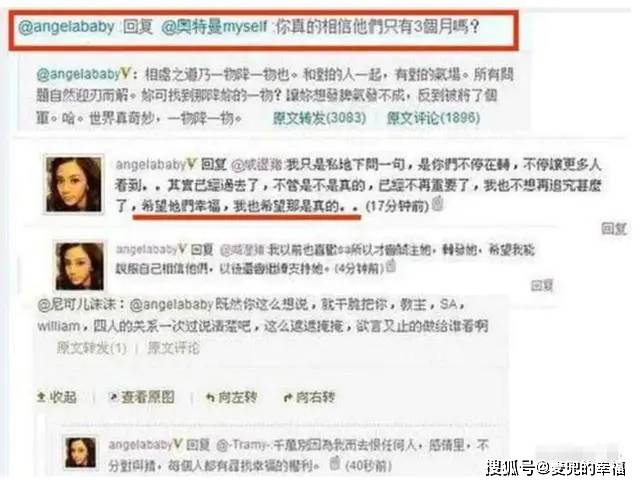This screenshot has width=640, height=485.
Task: Click the trash icon after 4分钟前
Action: (x=391, y=266)
